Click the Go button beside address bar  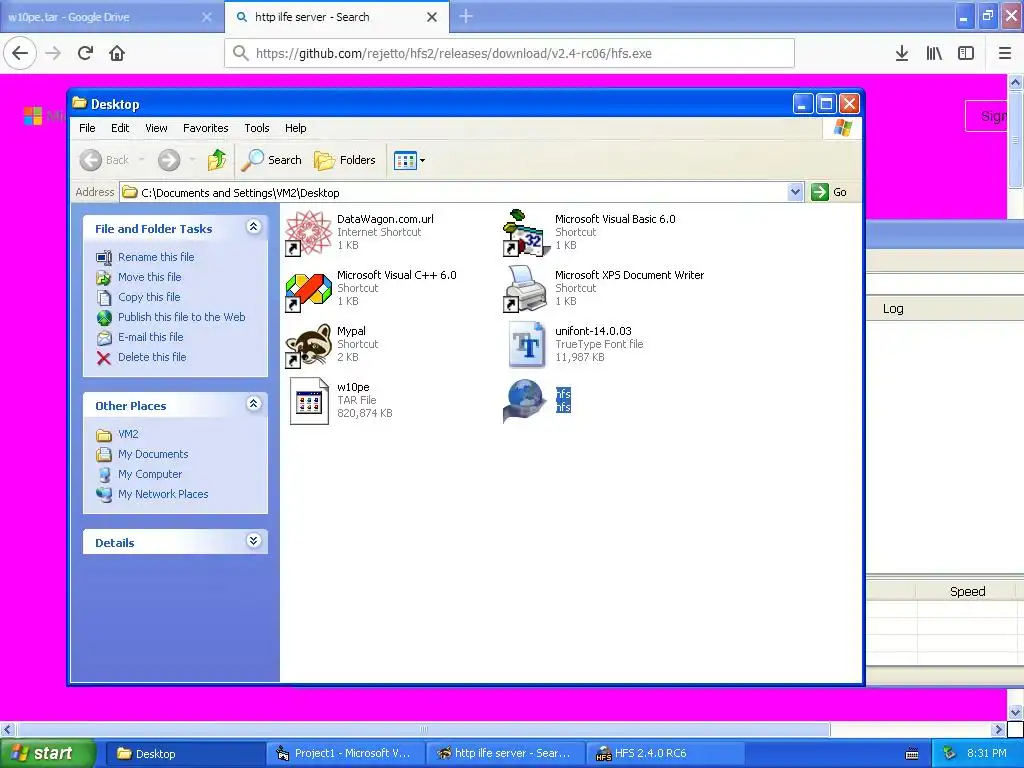pyautogui.click(x=829, y=192)
